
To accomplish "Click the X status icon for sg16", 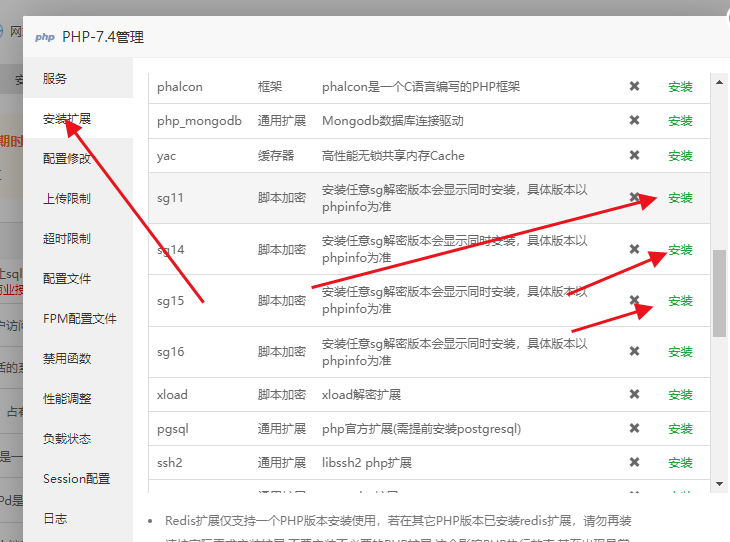I will (x=634, y=352).
